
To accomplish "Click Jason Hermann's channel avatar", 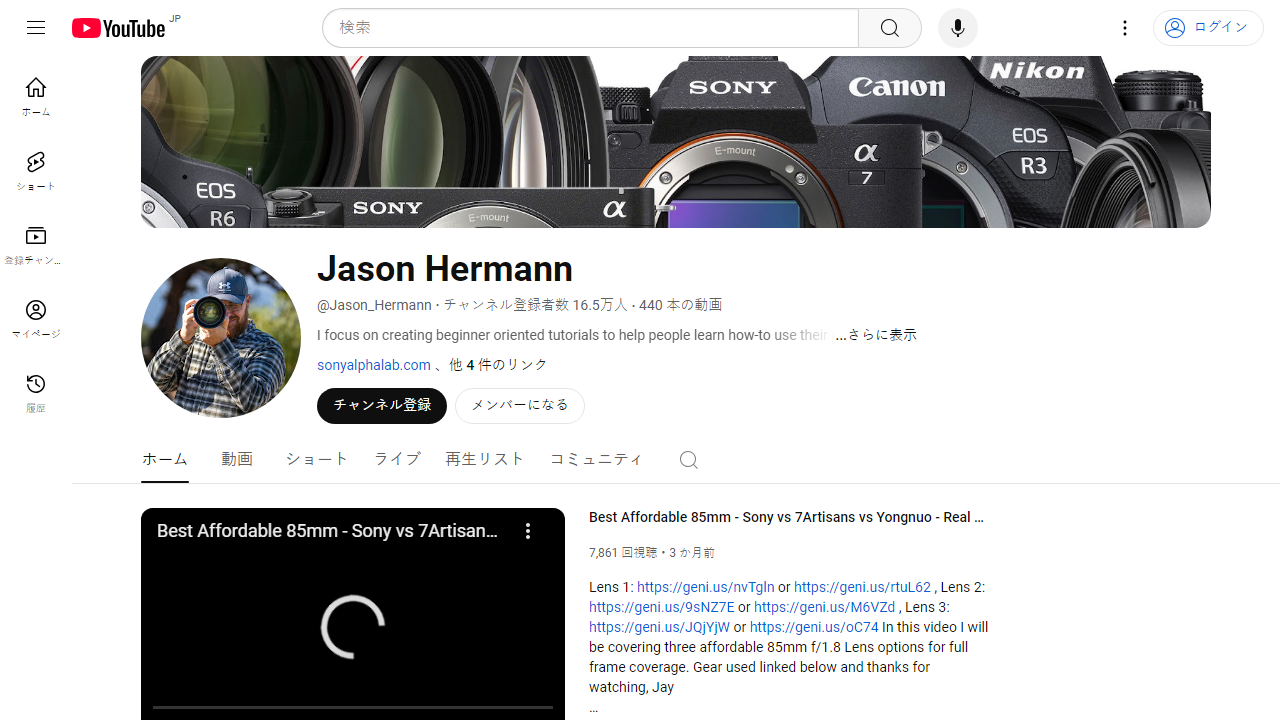I will (x=221, y=338).
